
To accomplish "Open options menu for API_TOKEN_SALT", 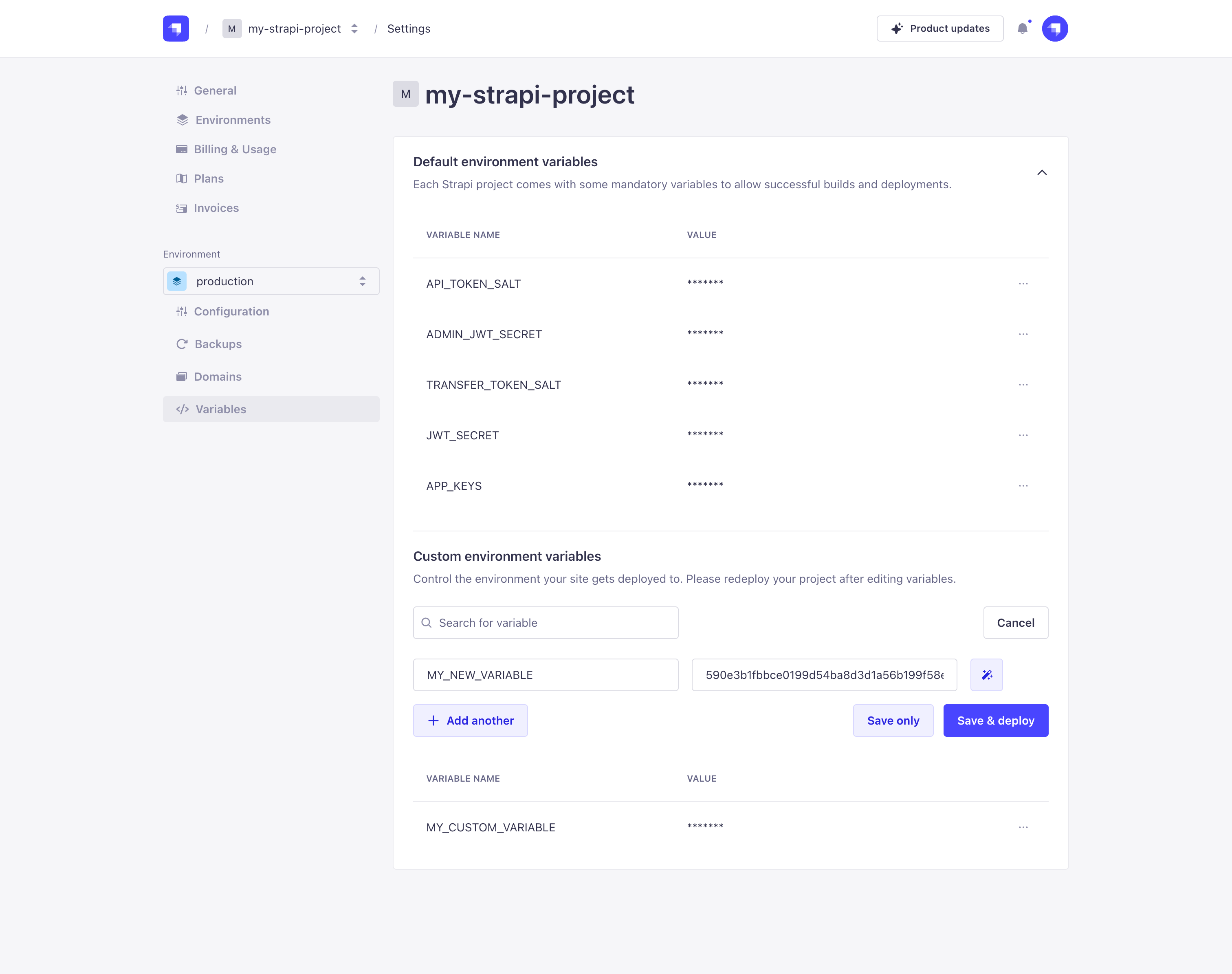I will click(1023, 283).
